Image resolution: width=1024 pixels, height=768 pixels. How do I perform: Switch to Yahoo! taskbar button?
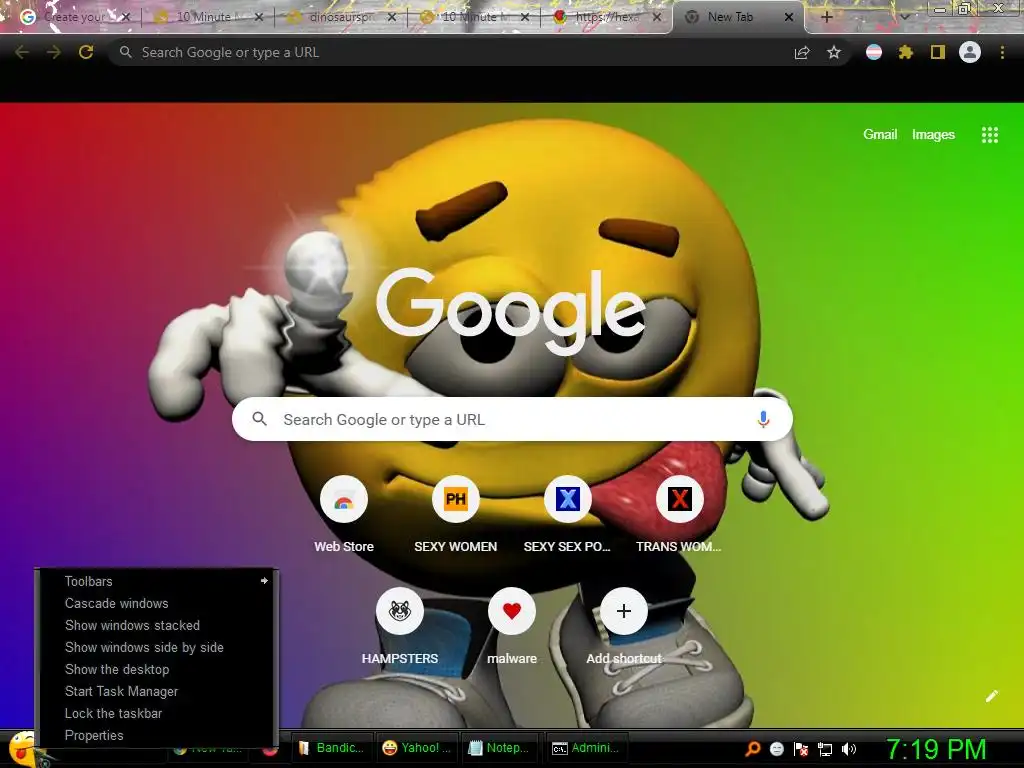[x=417, y=748]
